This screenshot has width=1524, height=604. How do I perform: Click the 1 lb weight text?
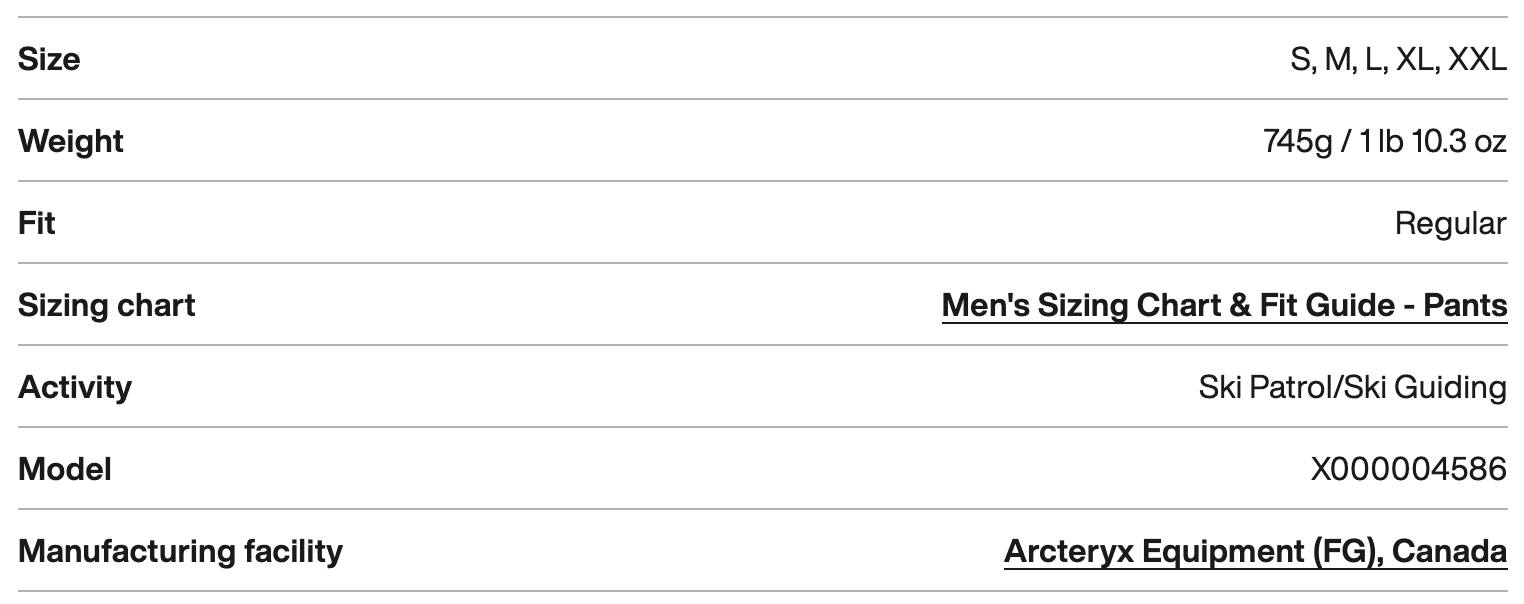pyautogui.click(x=1382, y=141)
